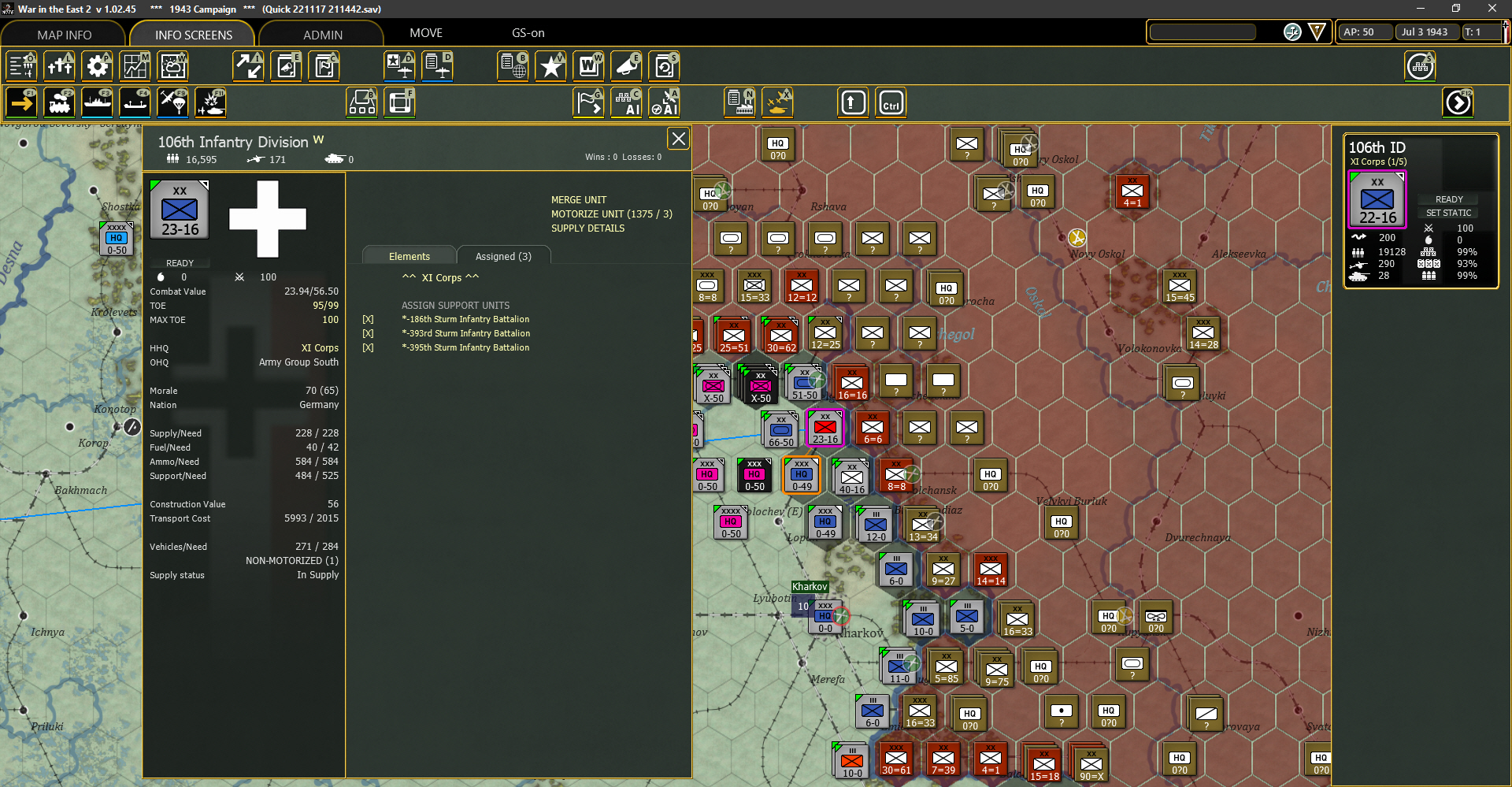The height and width of the screenshot is (787, 1512).
Task: Open game preferences gear icon
Action: tap(98, 66)
